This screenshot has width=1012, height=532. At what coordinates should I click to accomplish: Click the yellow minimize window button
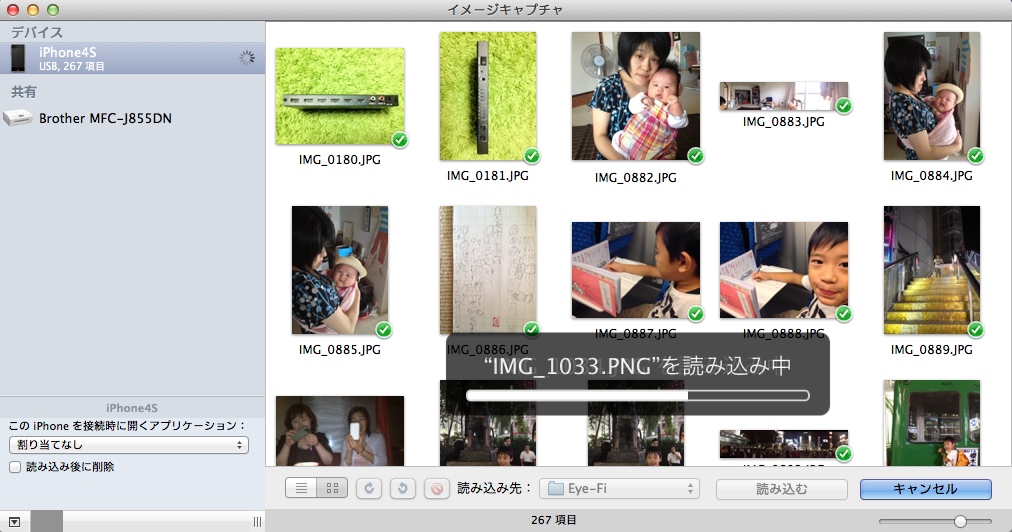33,10
